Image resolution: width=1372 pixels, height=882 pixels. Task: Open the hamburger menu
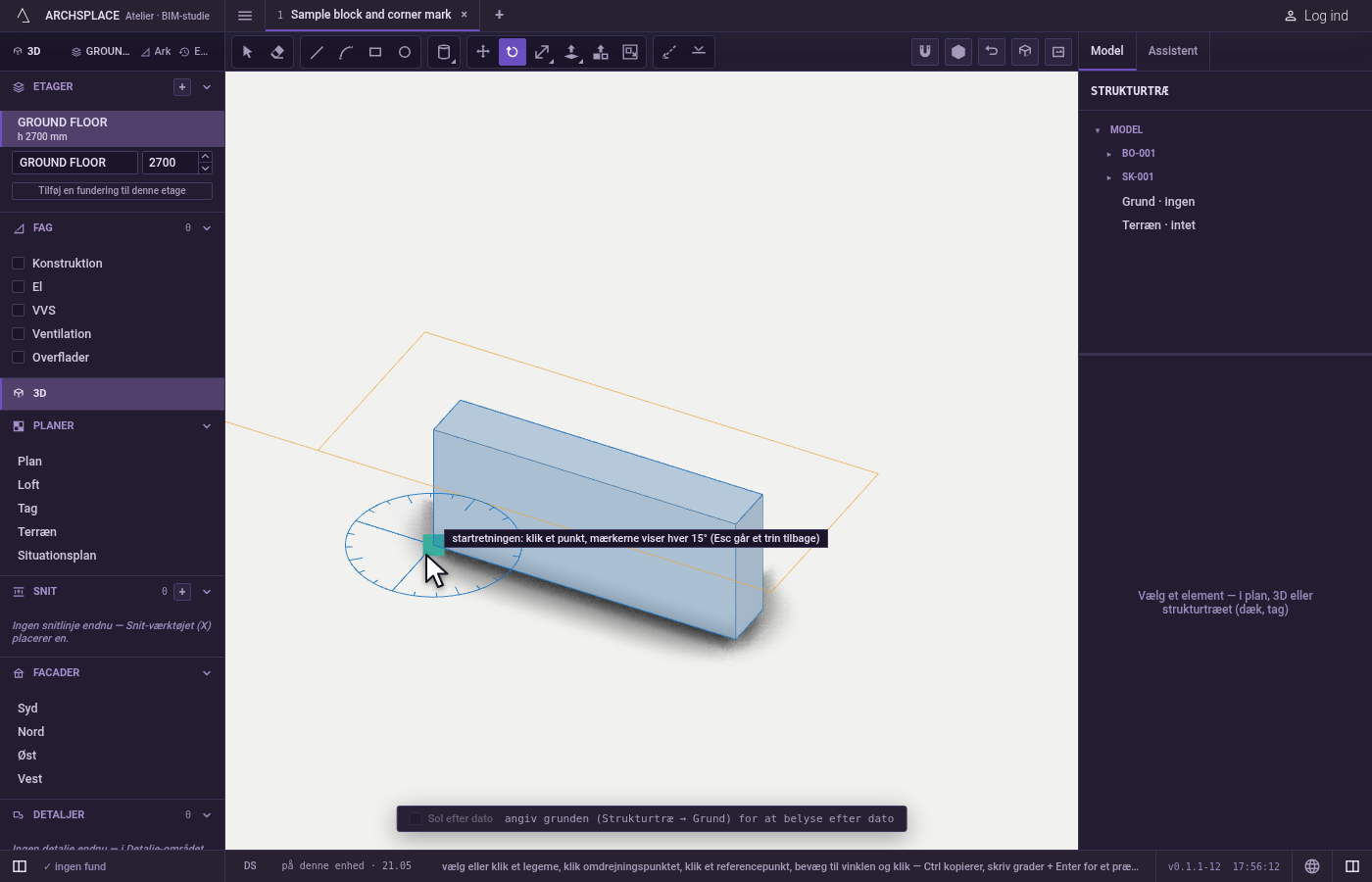pos(245,15)
